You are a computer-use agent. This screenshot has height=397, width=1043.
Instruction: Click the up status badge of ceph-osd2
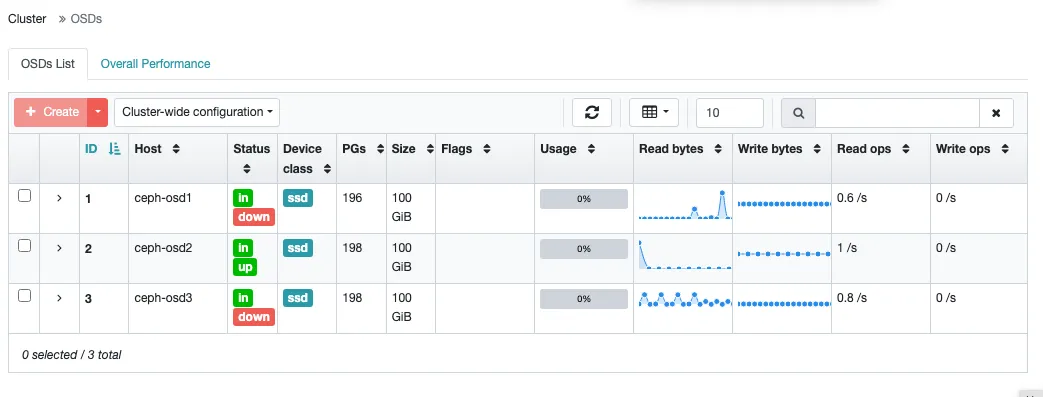pos(245,267)
